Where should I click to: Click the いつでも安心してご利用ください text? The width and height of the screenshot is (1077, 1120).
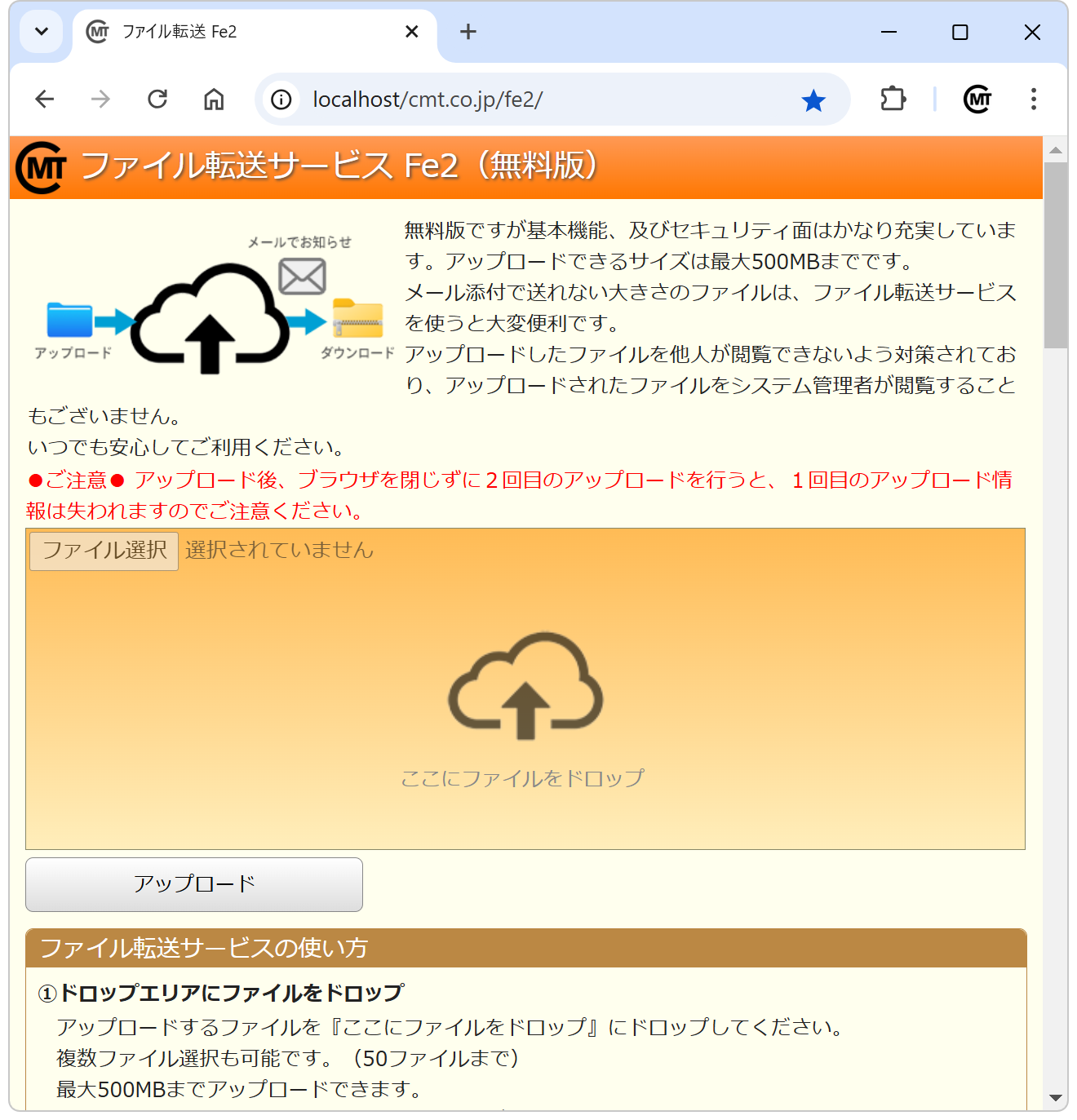[x=186, y=447]
